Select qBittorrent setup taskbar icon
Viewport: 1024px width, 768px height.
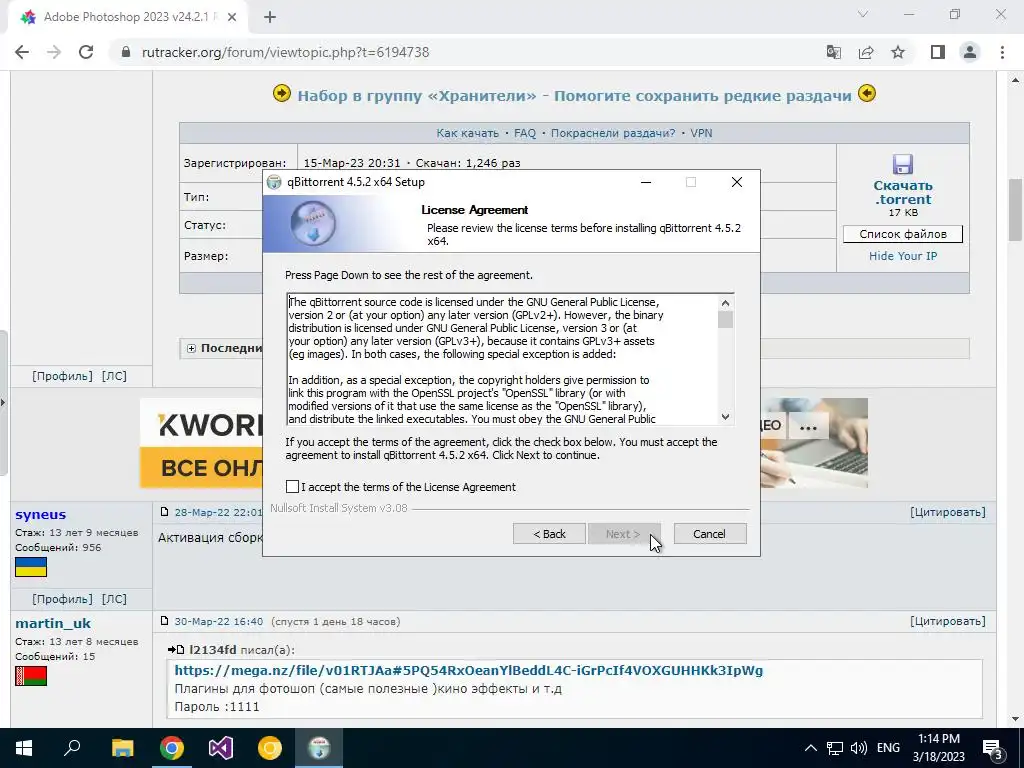pos(319,748)
